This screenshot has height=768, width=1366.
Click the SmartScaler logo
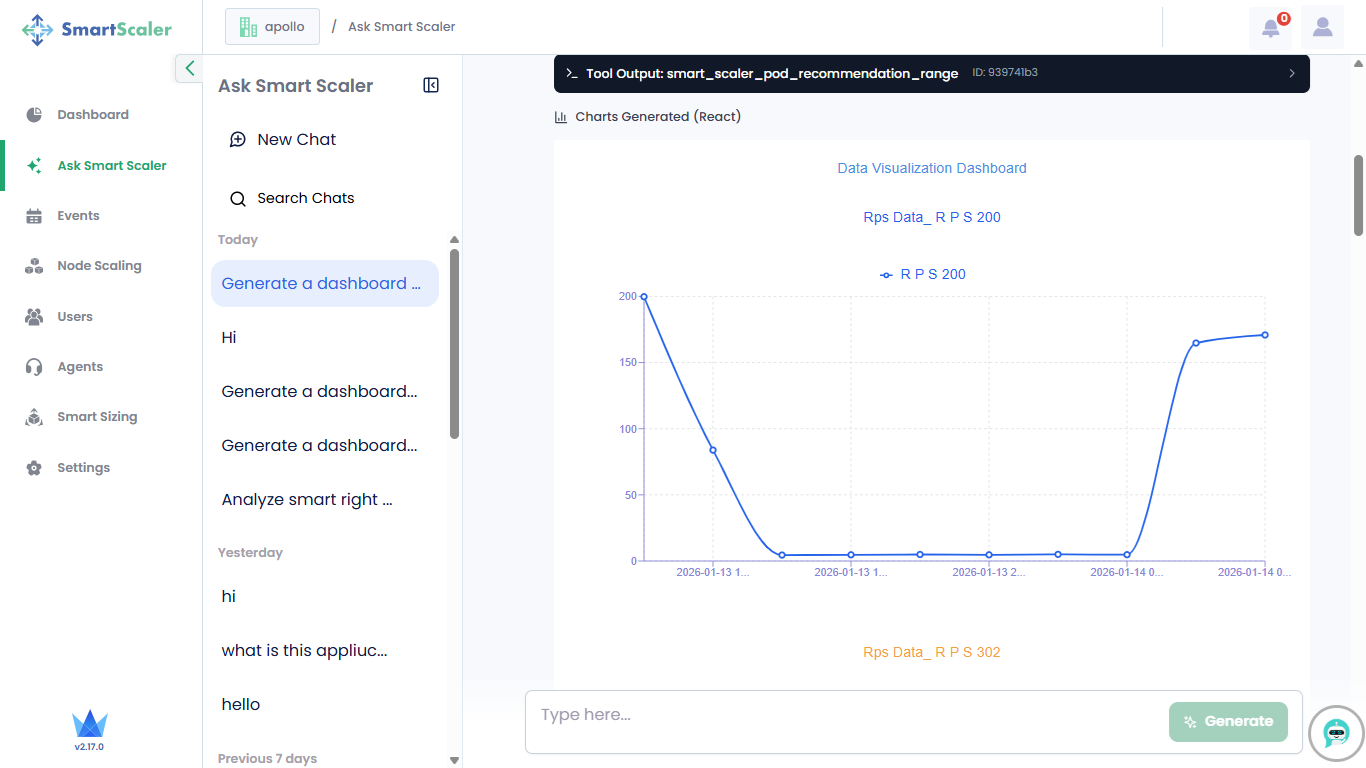97,29
